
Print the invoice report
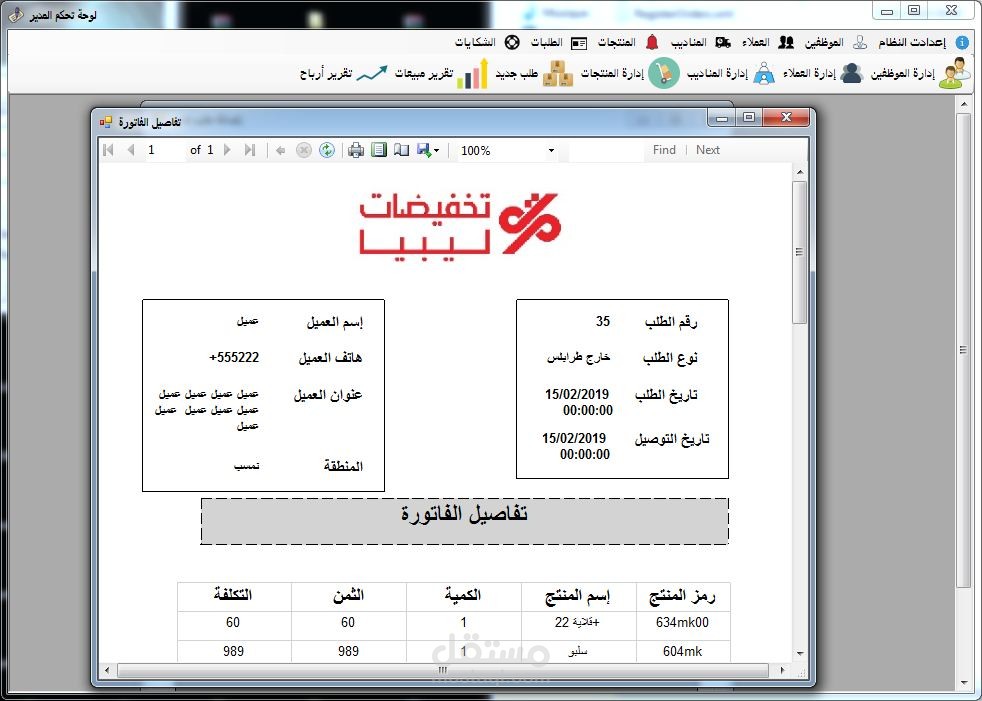(x=356, y=150)
